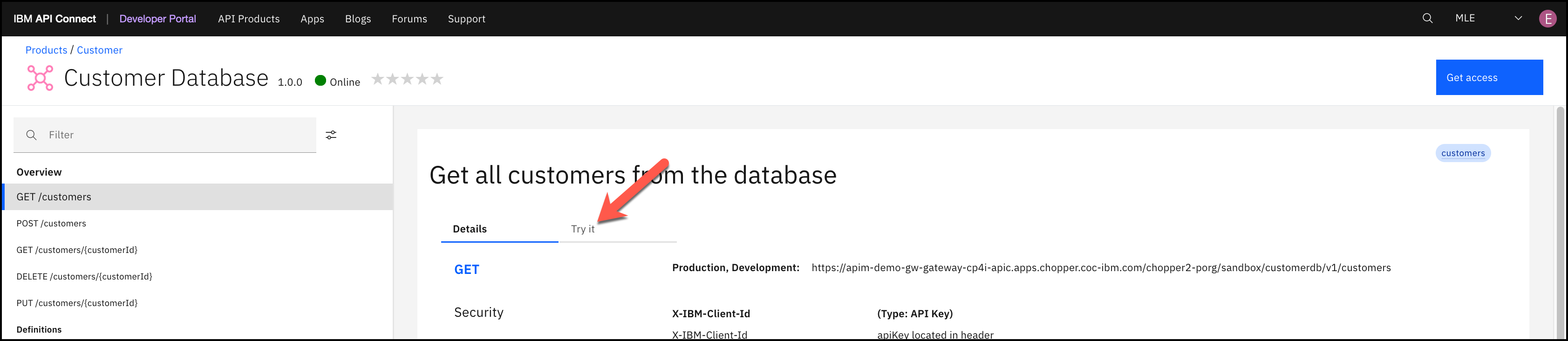Focus the Filter input field
This screenshot has height=341, width=1568.
click(x=165, y=135)
